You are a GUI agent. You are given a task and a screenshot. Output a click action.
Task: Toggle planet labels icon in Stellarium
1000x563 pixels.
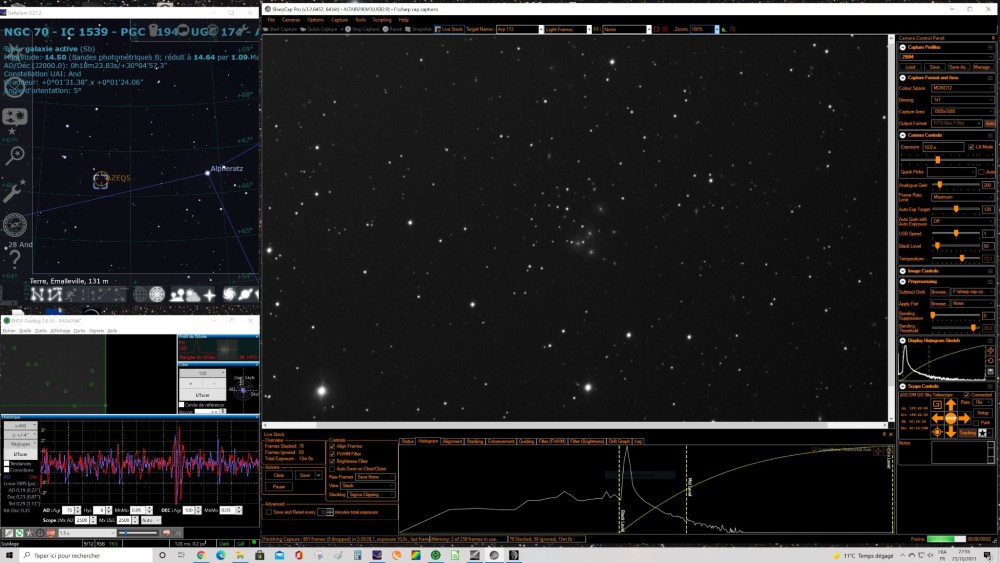click(245, 295)
